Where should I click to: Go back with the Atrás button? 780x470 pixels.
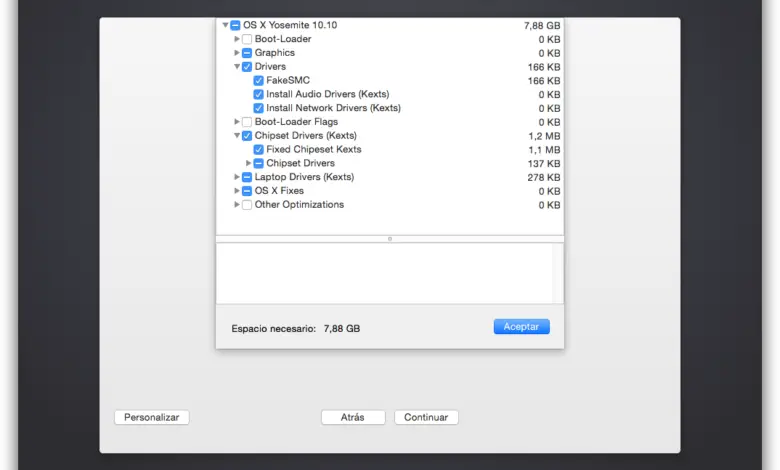353,417
